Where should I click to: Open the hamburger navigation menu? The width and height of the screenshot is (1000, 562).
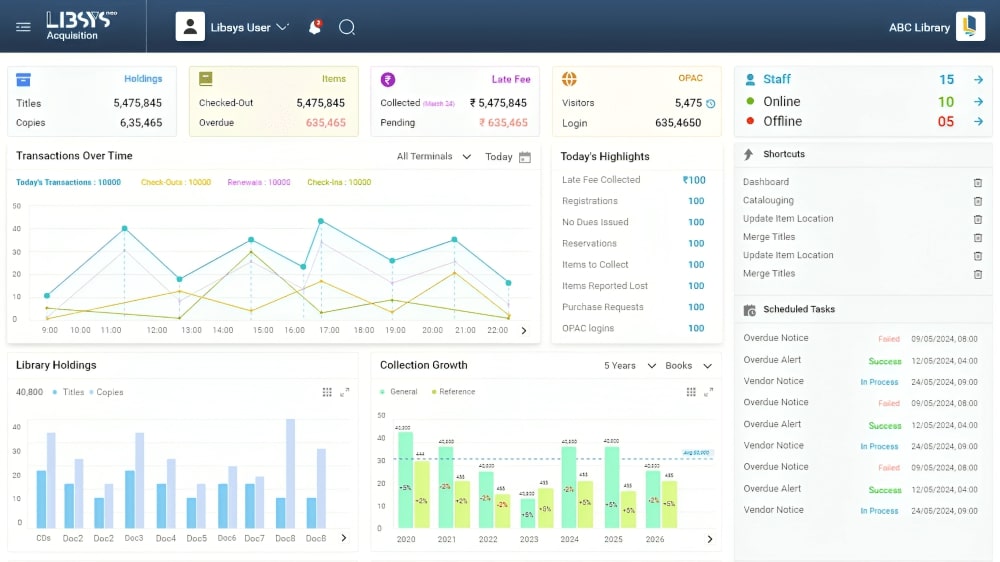pyautogui.click(x=24, y=27)
